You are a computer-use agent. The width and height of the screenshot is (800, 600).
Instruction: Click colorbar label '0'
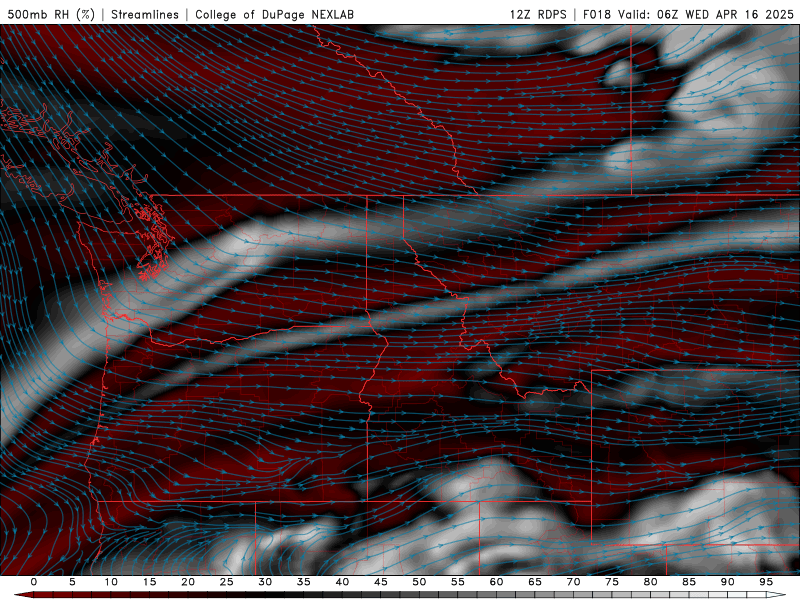34,582
